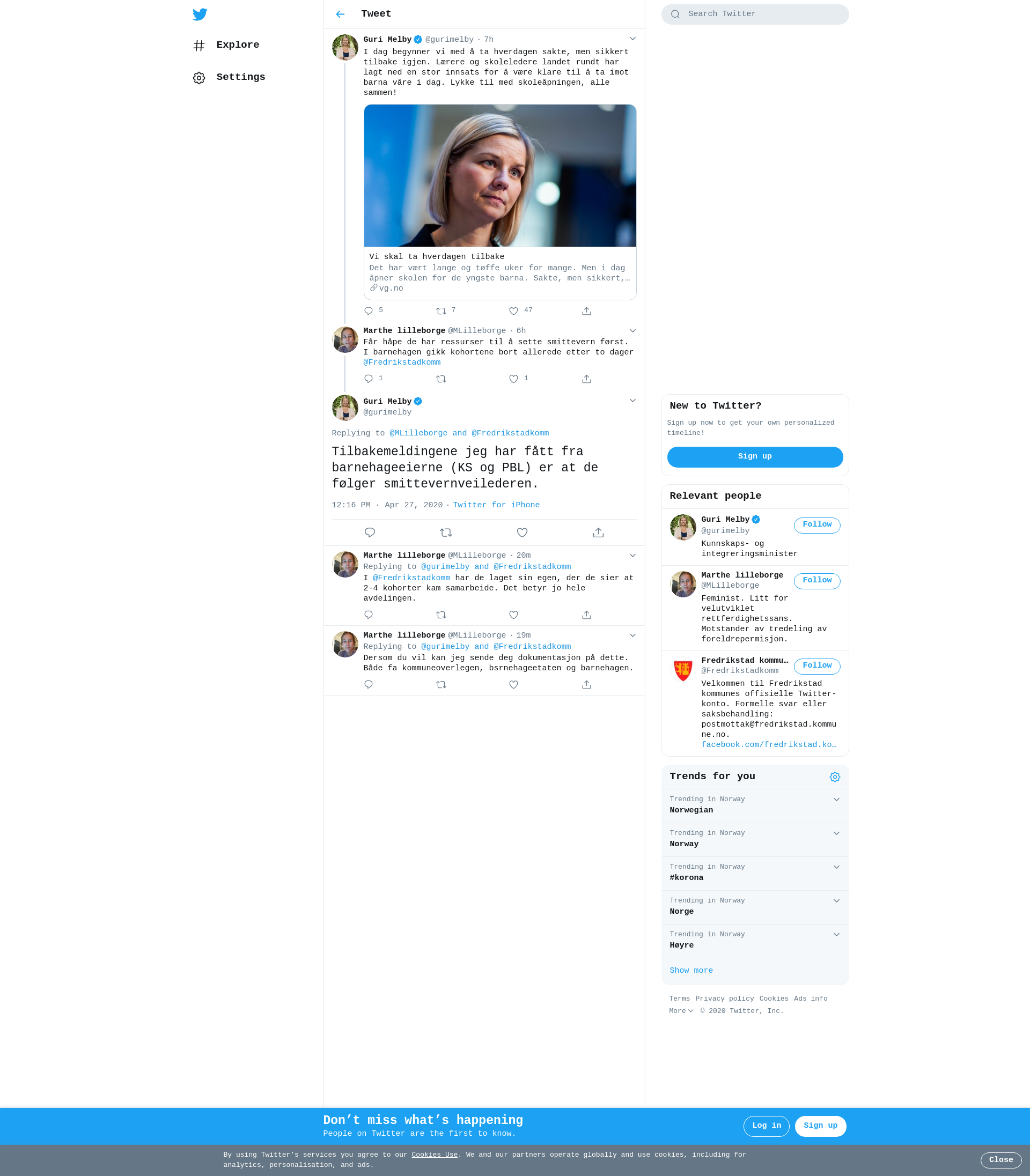
Task: Open Privacy policy footer link
Action: tap(724, 999)
